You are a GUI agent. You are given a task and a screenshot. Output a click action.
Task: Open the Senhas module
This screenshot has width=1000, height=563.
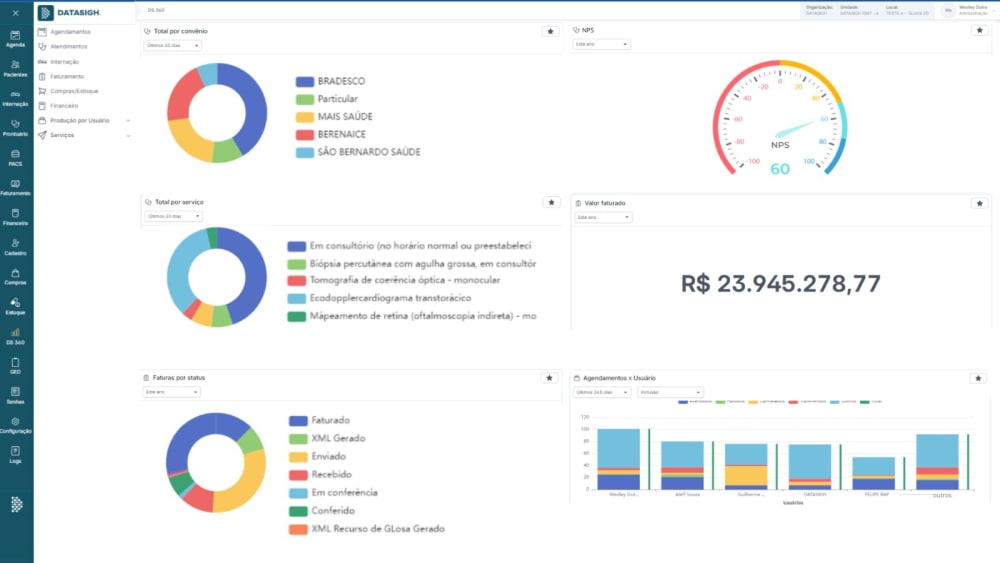click(x=15, y=396)
